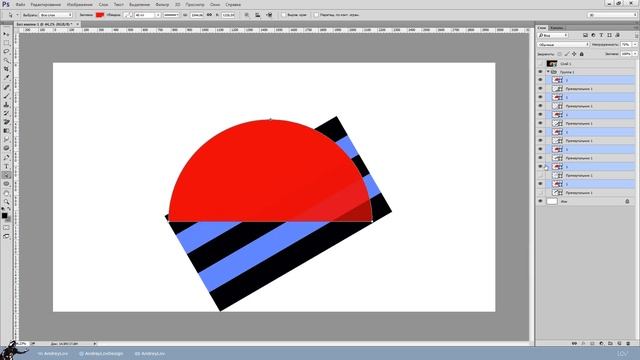Select the Dodge tool
The image size is (640, 360).
click(6, 148)
